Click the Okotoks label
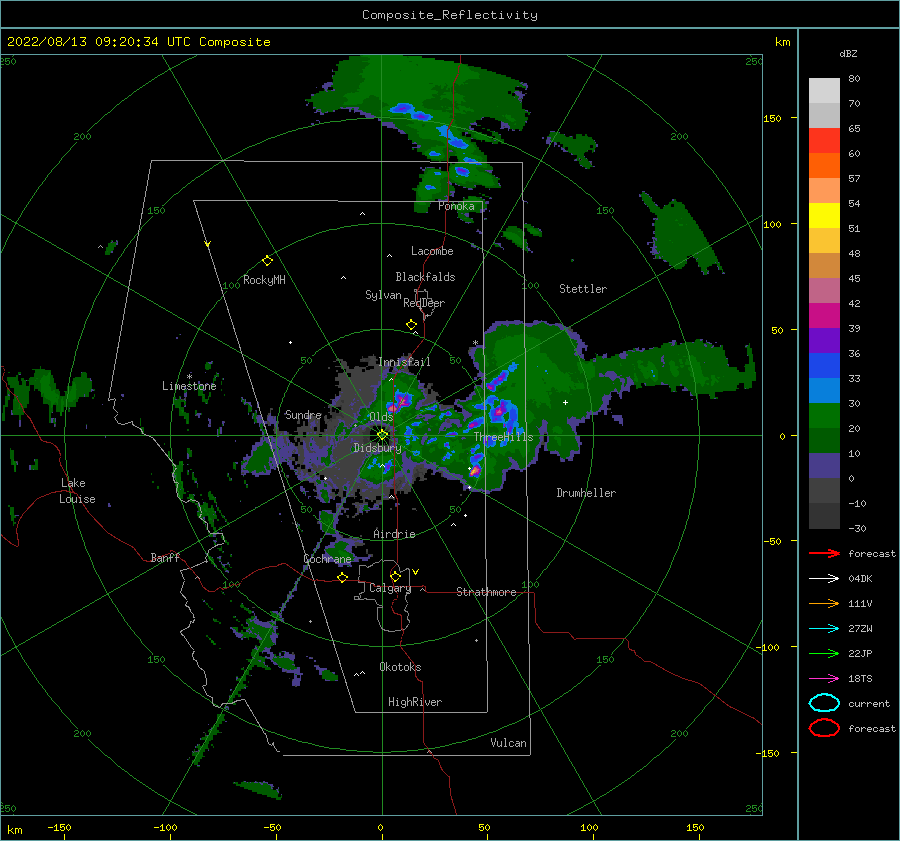Viewport: 900px width, 841px height. pos(400,667)
